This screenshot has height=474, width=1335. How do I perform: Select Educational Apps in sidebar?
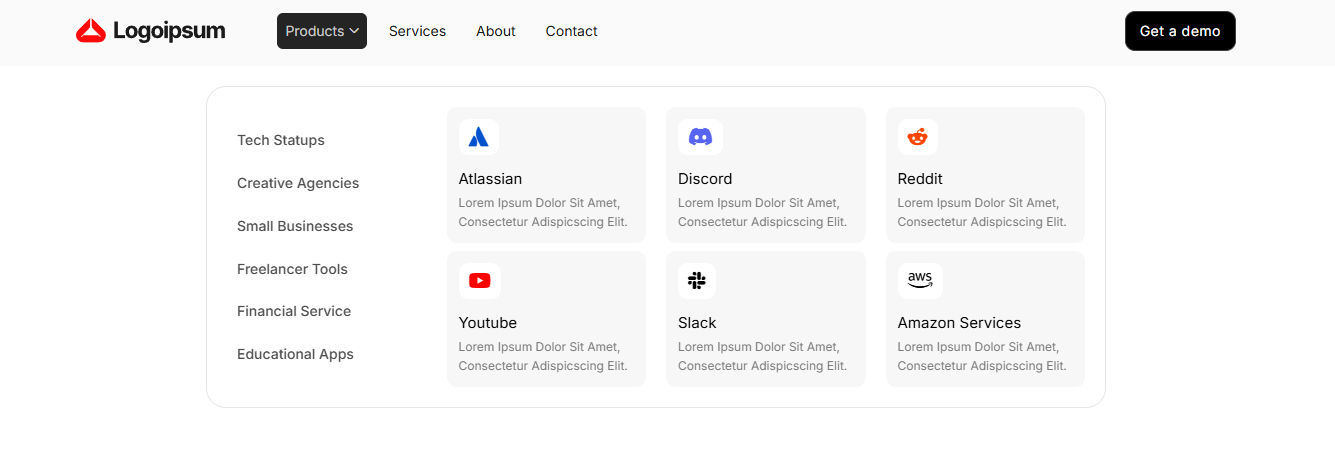coord(295,354)
